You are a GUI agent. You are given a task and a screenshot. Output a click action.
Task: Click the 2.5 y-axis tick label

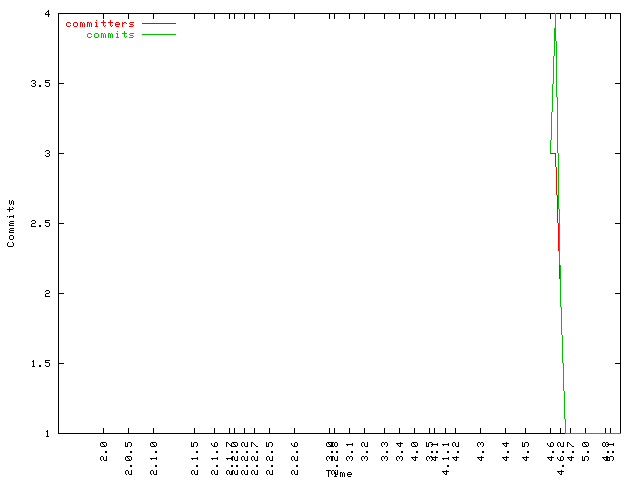(41, 223)
